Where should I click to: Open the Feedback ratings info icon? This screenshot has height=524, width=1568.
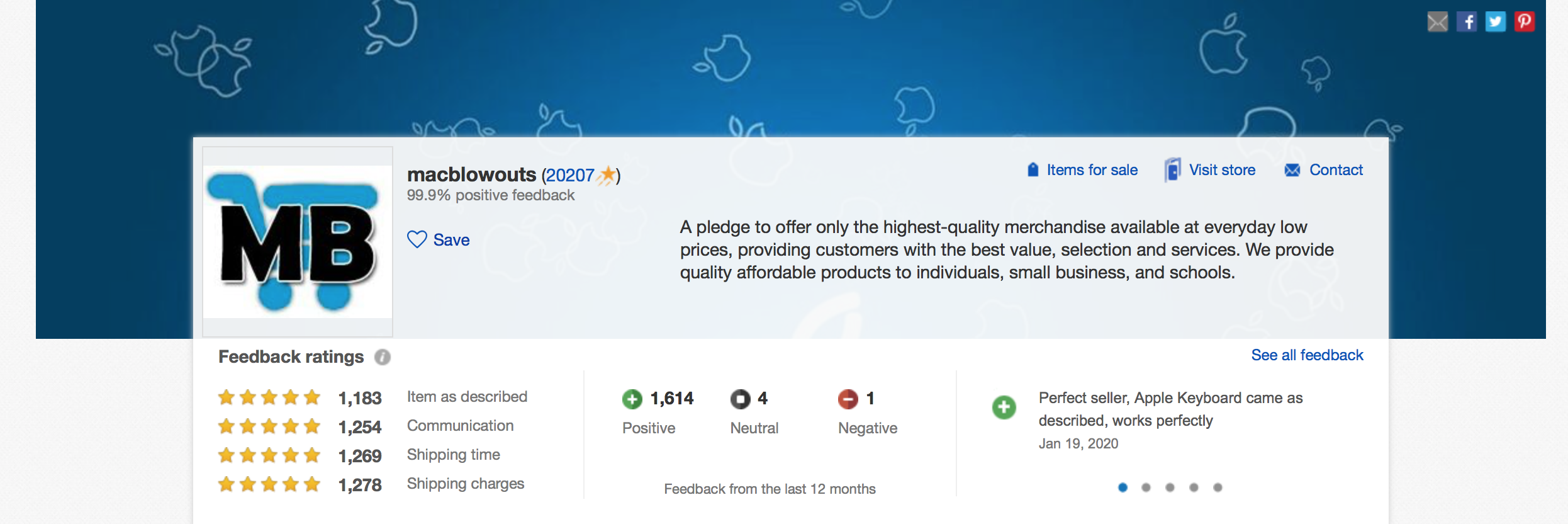pyautogui.click(x=383, y=357)
